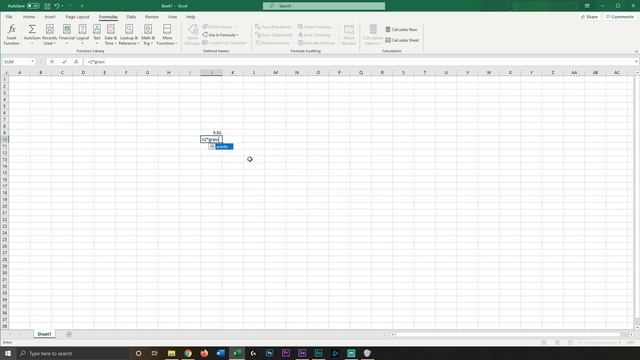This screenshot has height=360, width=640.
Task: Open the Help tab
Action: point(190,17)
